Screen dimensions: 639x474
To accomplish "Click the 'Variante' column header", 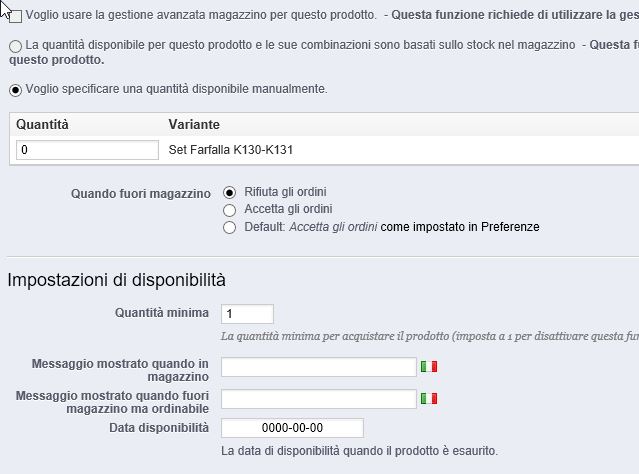I will (194, 124).
